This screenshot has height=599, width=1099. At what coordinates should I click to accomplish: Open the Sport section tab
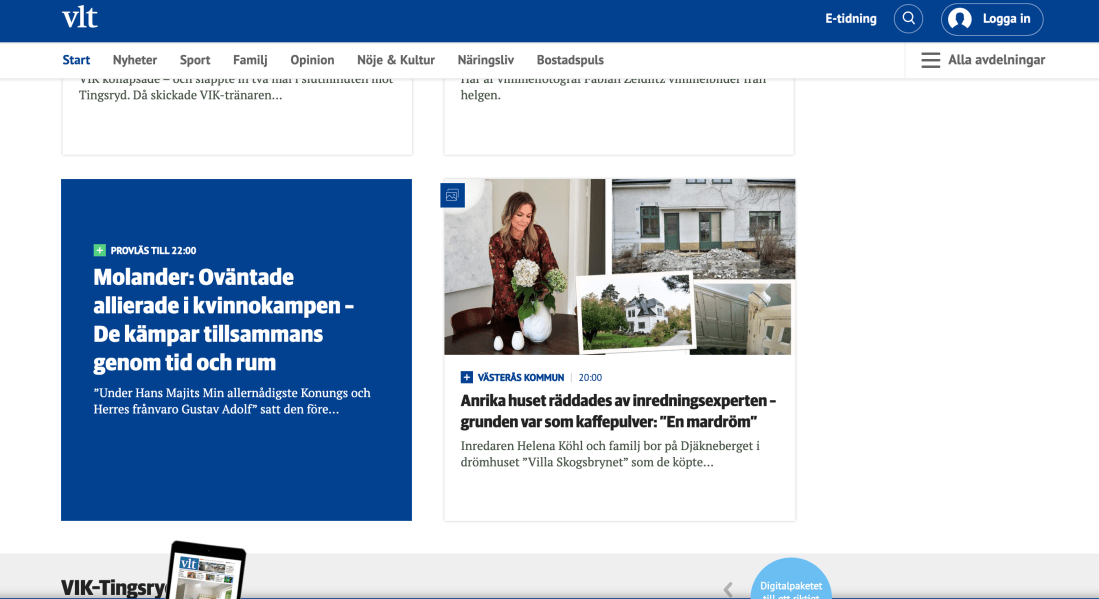tap(195, 60)
